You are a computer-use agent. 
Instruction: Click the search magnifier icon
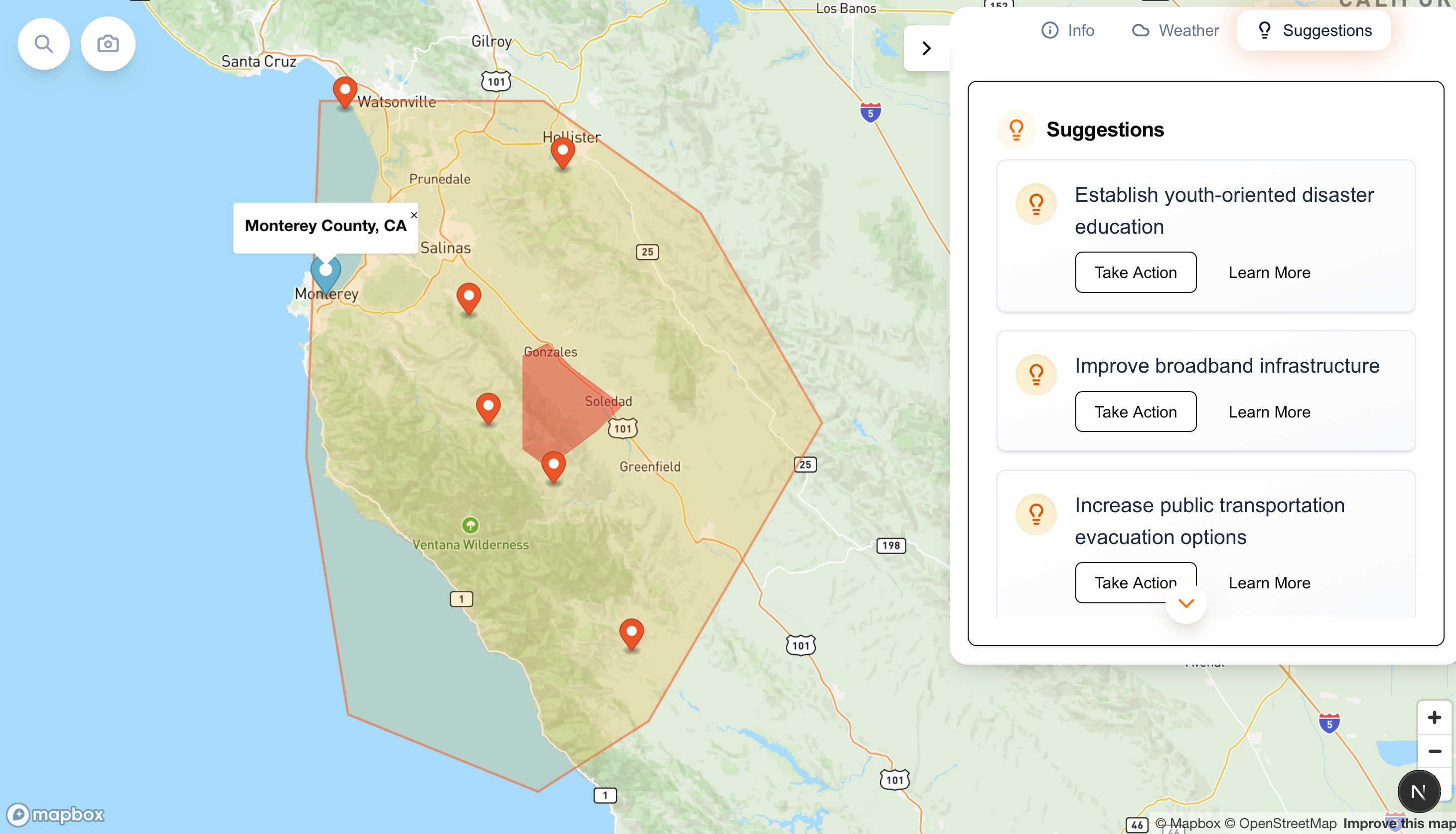(x=43, y=43)
